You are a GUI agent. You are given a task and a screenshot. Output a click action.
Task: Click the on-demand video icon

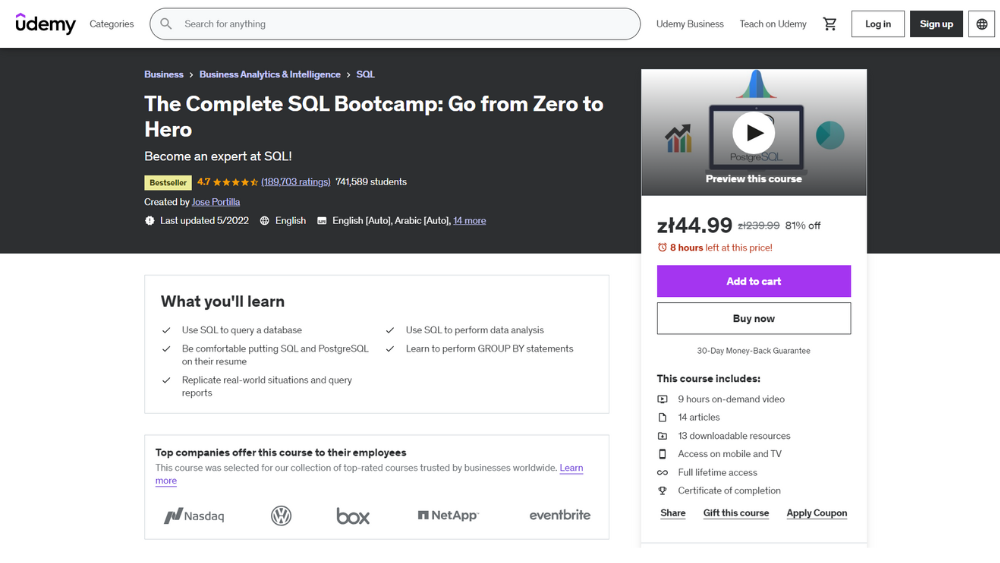pos(663,399)
